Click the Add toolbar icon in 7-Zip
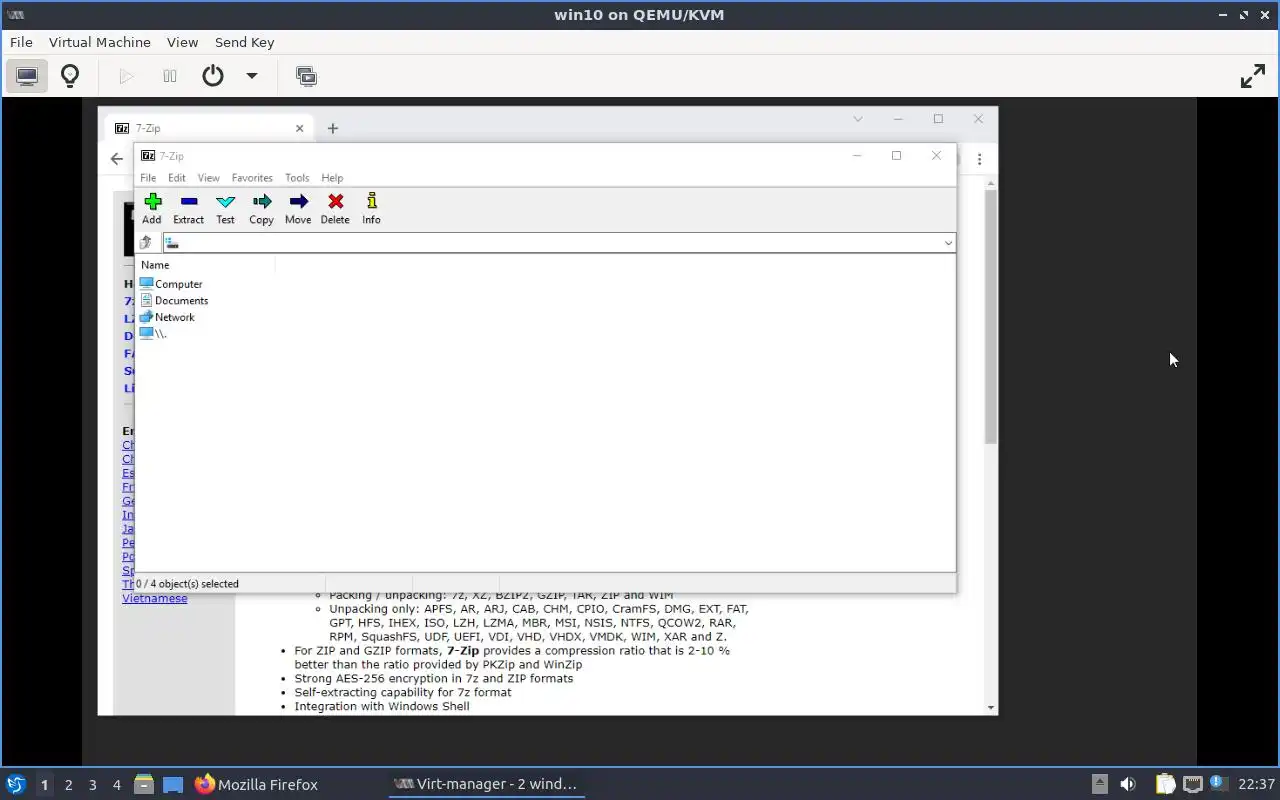The height and width of the screenshot is (800, 1280). click(152, 208)
